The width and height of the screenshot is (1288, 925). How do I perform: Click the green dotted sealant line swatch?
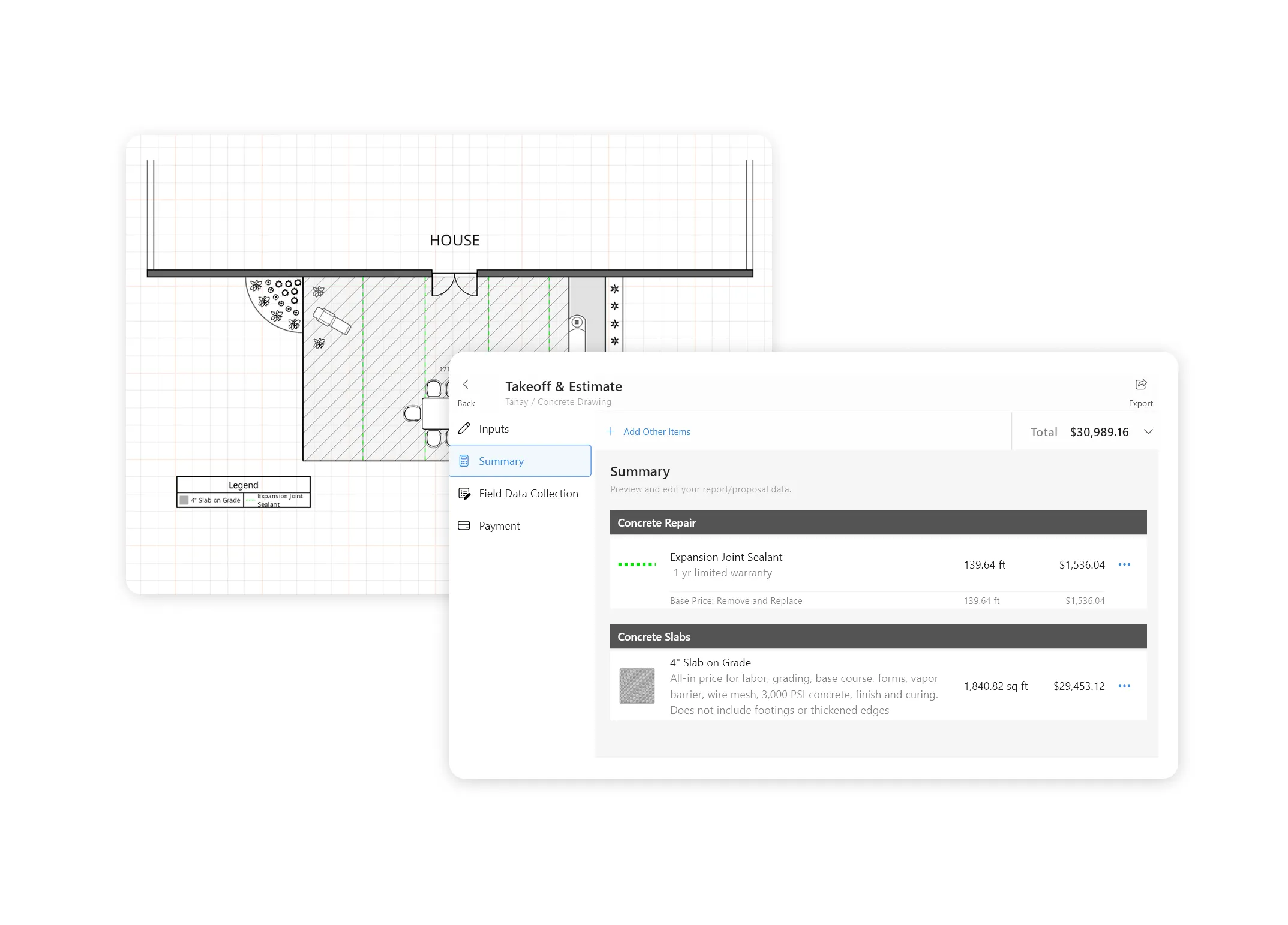[637, 564]
